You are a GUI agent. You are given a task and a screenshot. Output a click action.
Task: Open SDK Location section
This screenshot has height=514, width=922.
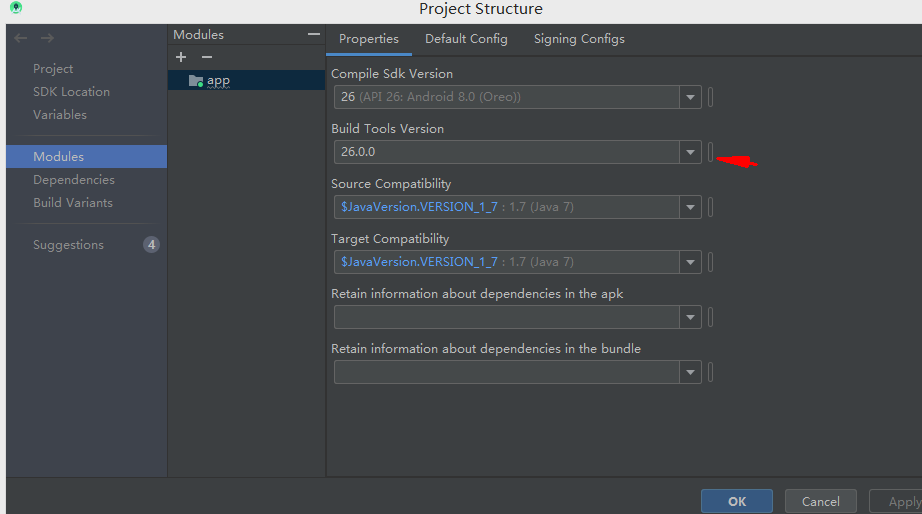click(x=71, y=92)
